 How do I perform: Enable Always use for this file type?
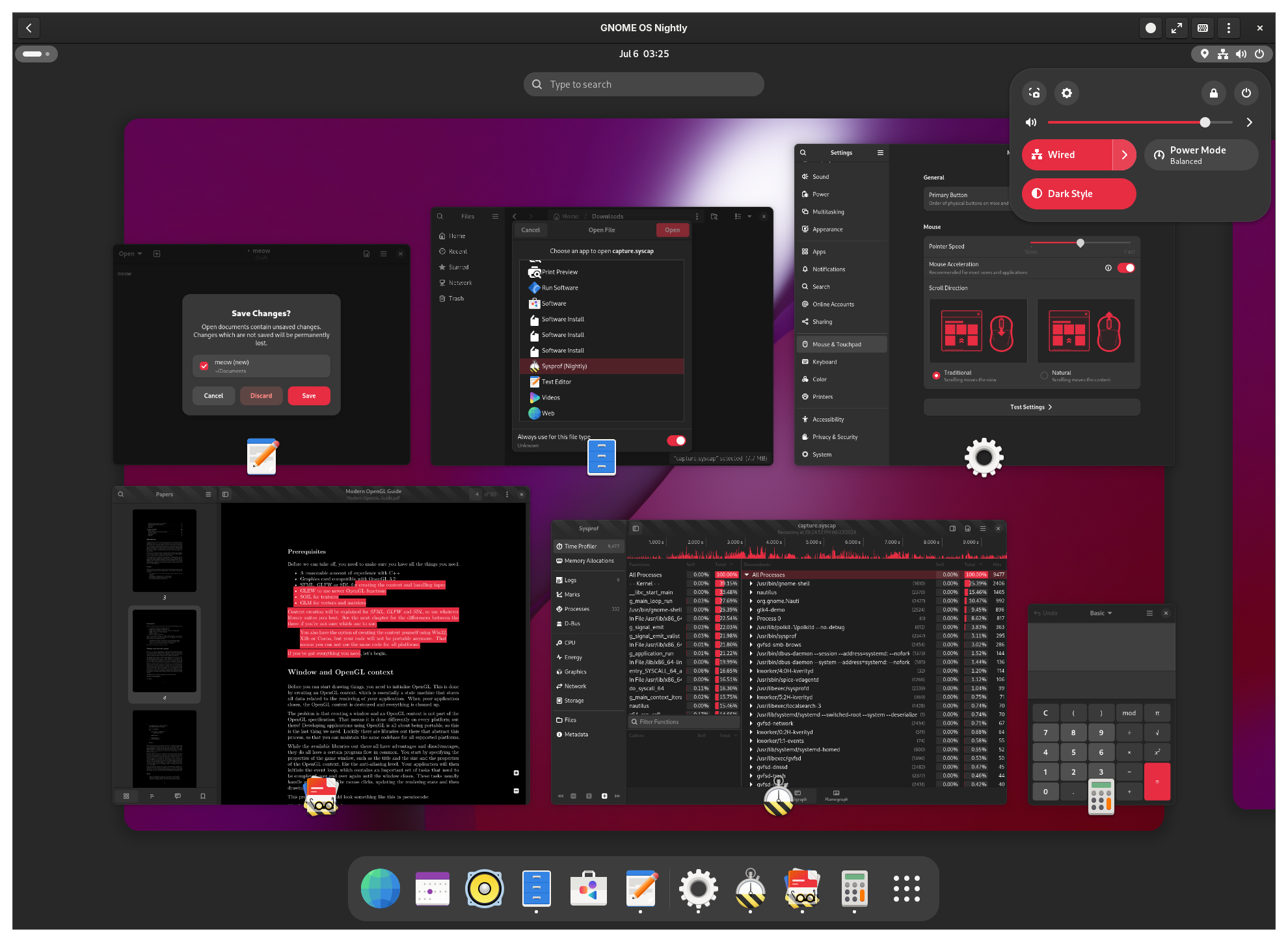[x=678, y=440]
